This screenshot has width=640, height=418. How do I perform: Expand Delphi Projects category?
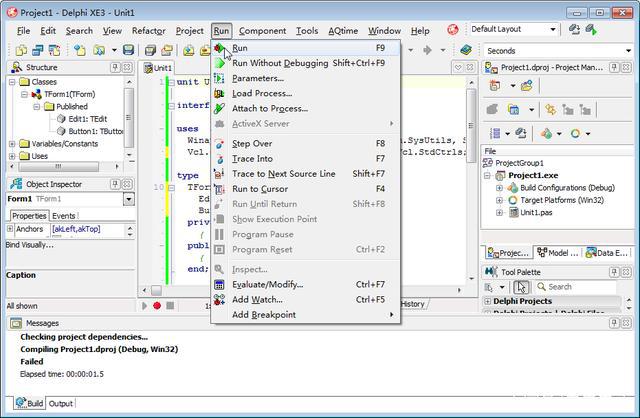487,301
